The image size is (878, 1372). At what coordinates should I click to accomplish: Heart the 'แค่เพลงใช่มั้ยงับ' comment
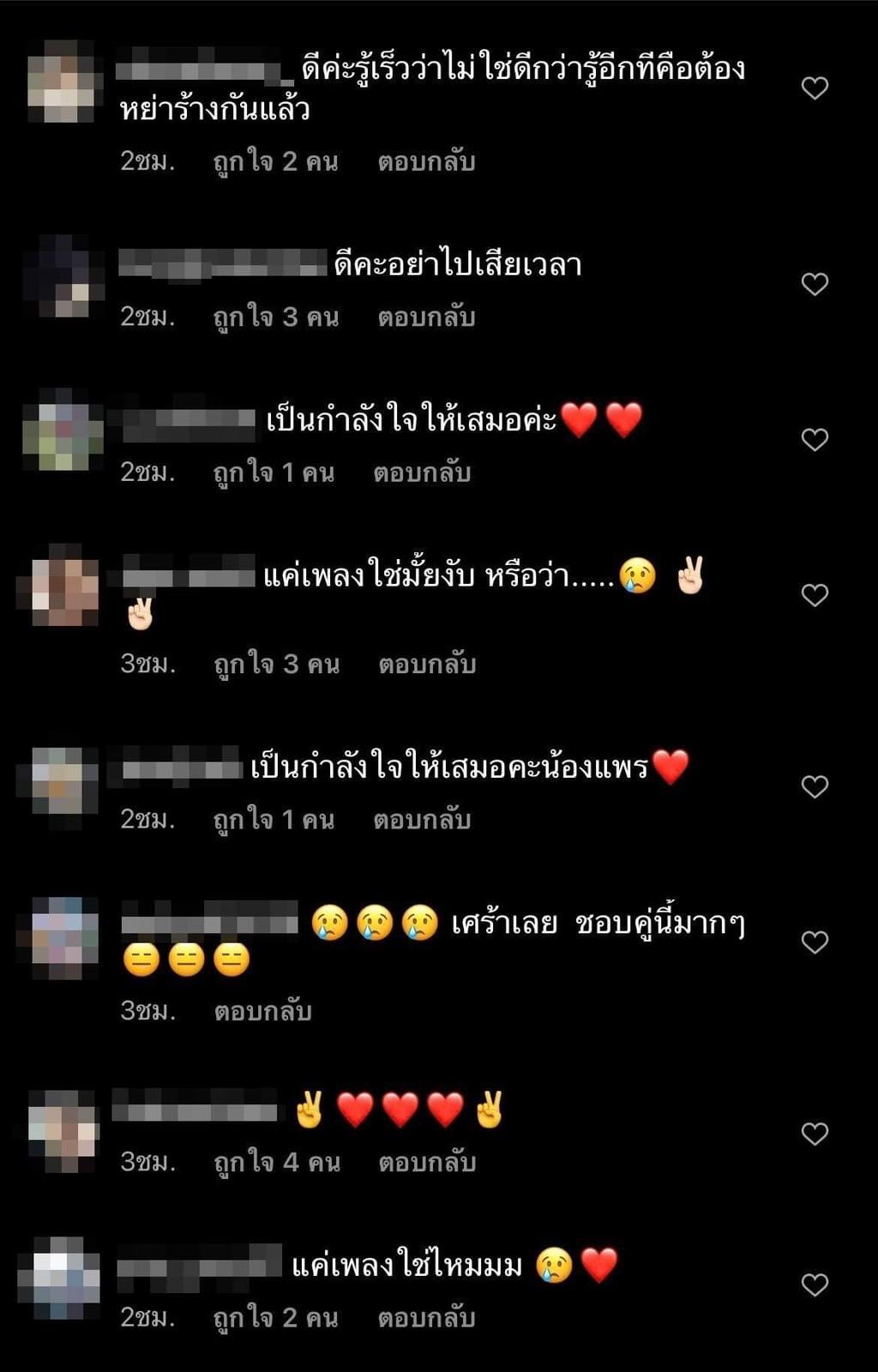815,595
